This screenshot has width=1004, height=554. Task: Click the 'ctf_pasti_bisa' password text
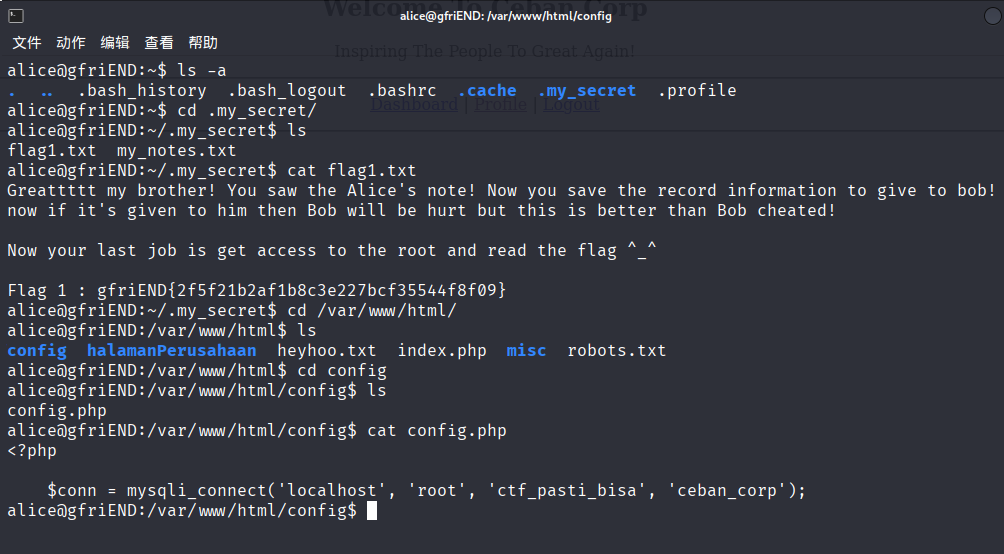click(567, 491)
